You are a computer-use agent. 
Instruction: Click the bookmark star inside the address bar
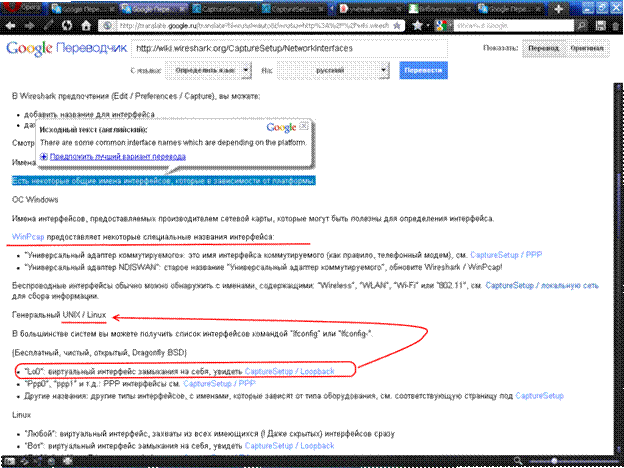pos(397,26)
